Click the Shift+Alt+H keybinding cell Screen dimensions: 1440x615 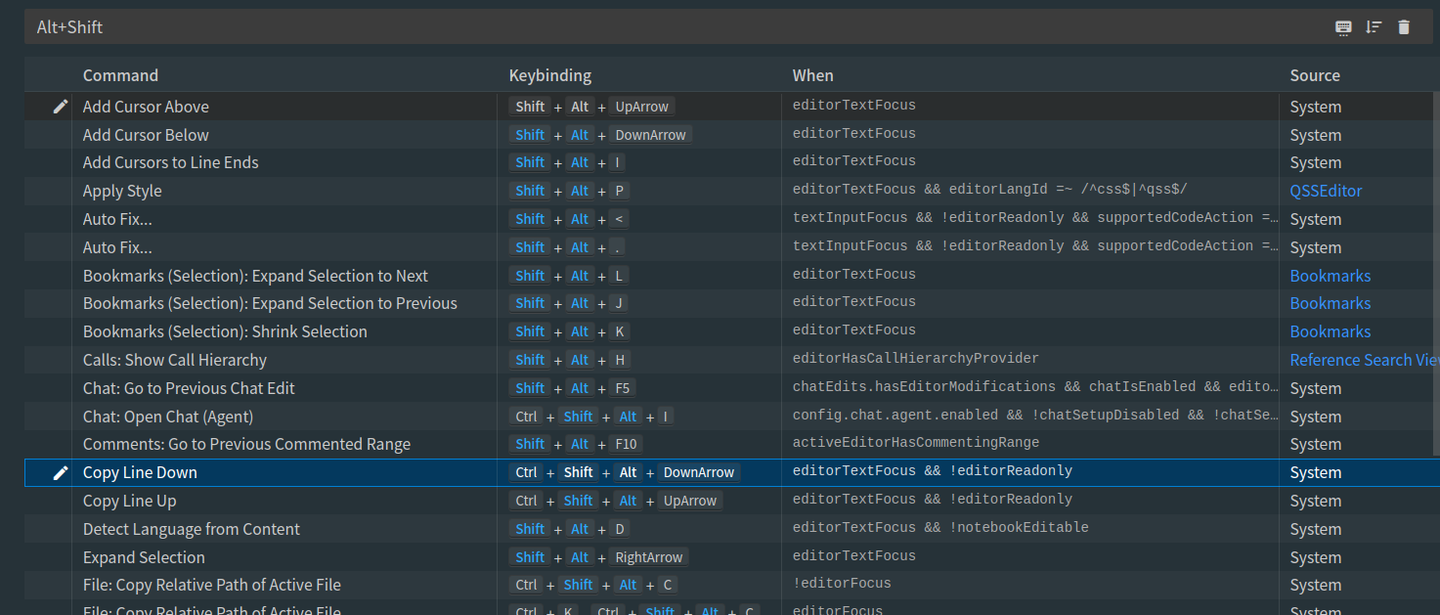(x=570, y=360)
